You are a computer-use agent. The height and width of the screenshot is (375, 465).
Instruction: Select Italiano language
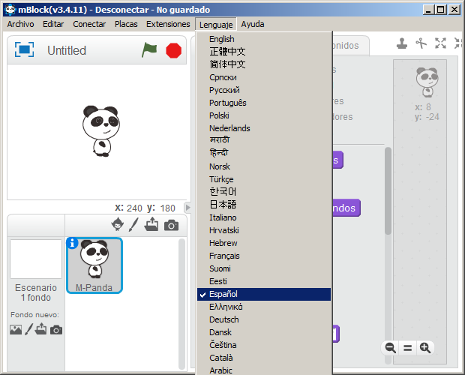264,218
